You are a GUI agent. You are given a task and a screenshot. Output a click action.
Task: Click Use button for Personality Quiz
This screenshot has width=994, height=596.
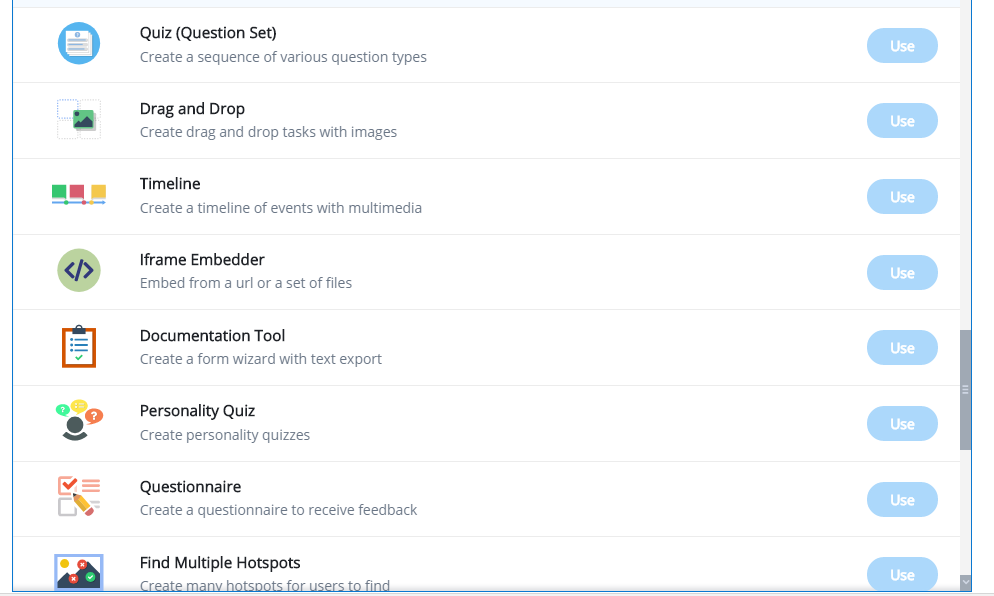point(902,424)
